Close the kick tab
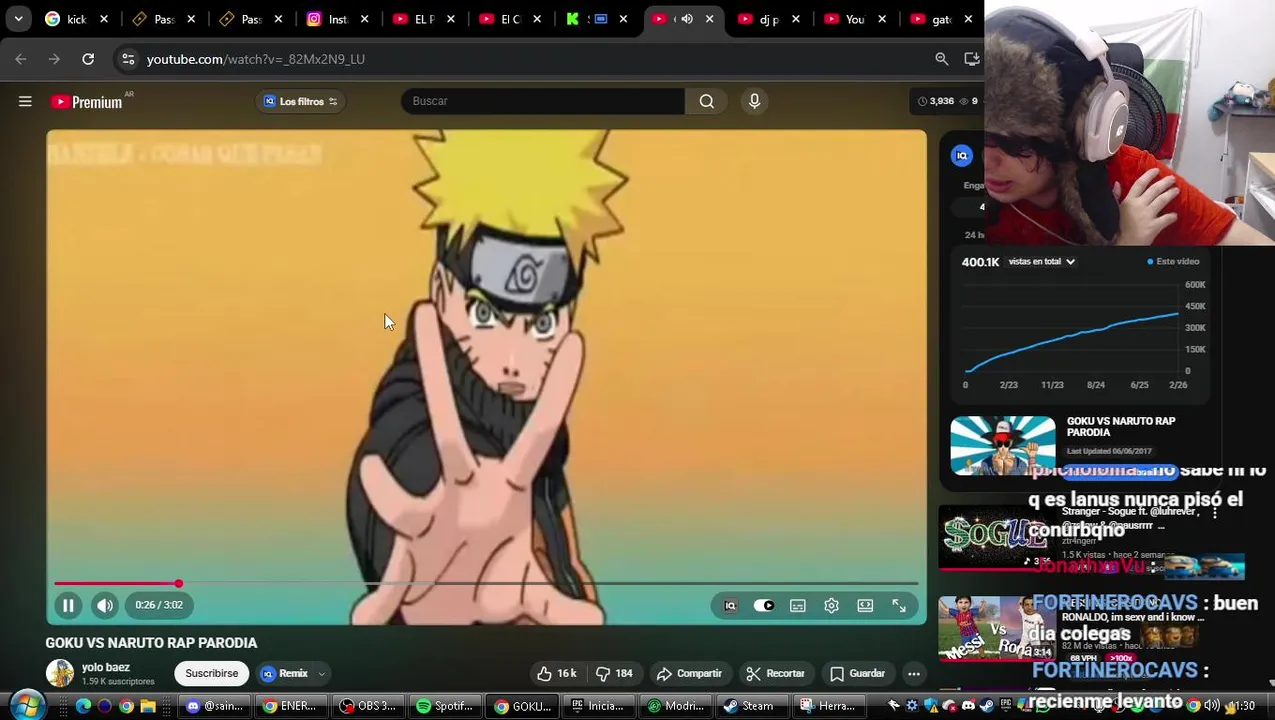Viewport: 1275px width, 720px height. coord(104,19)
